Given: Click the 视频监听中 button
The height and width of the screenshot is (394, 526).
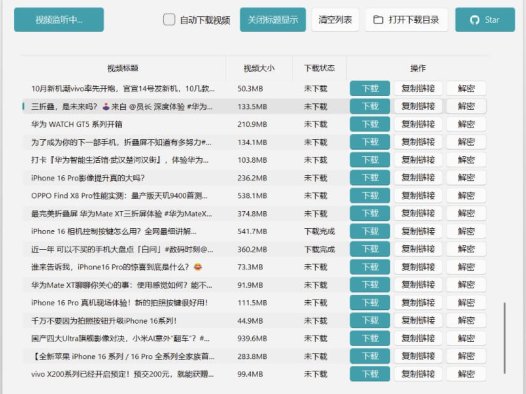Looking at the screenshot, I should click(x=59, y=20).
